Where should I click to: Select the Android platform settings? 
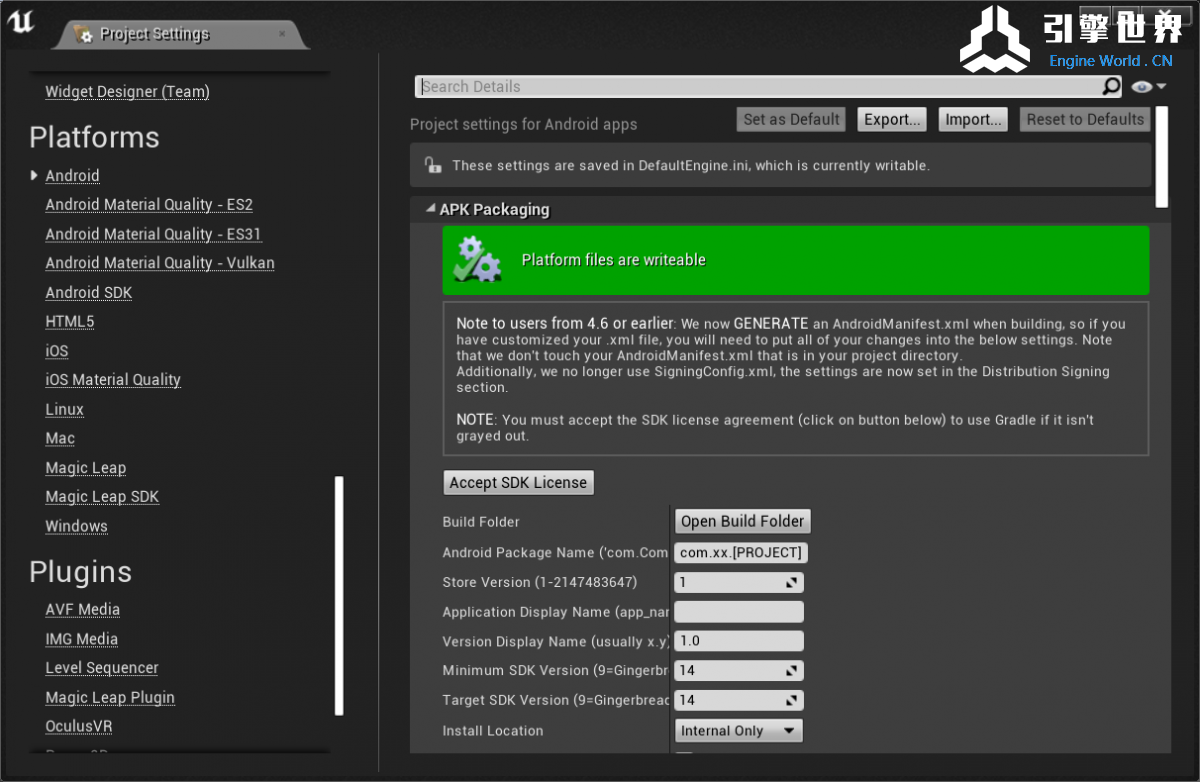click(72, 176)
